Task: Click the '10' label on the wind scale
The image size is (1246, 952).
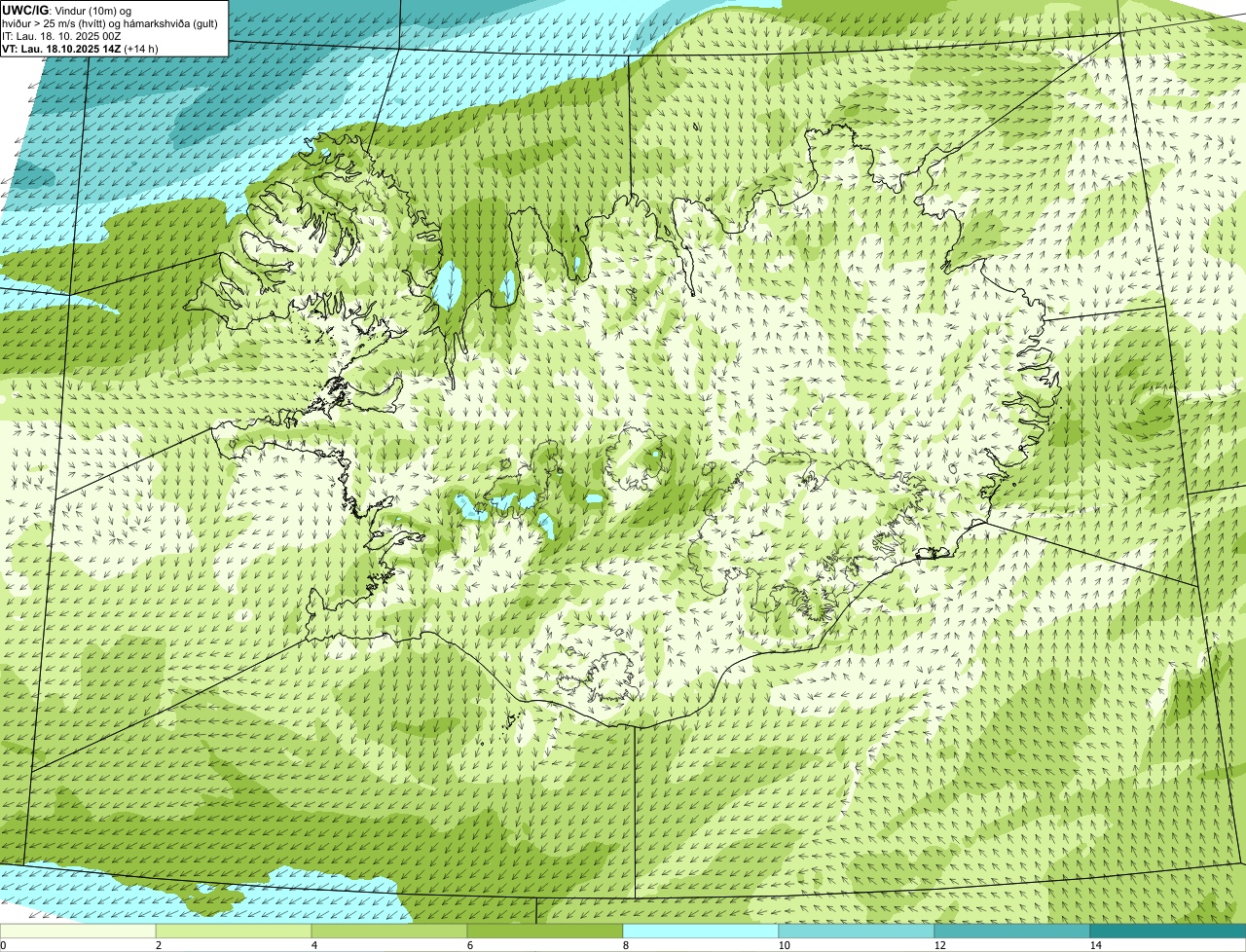Action: coord(784,945)
